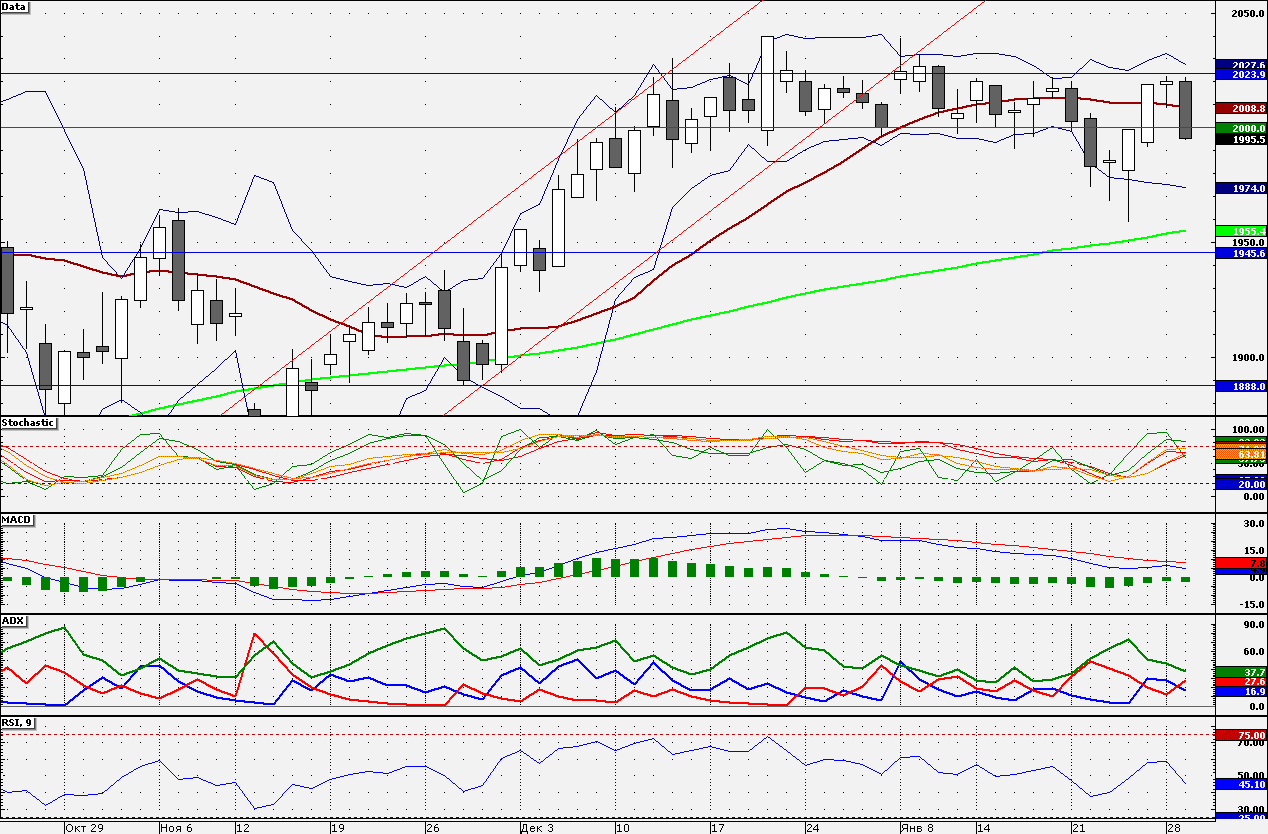
Task: Click the 1995.5 black price tag
Action: [1241, 139]
